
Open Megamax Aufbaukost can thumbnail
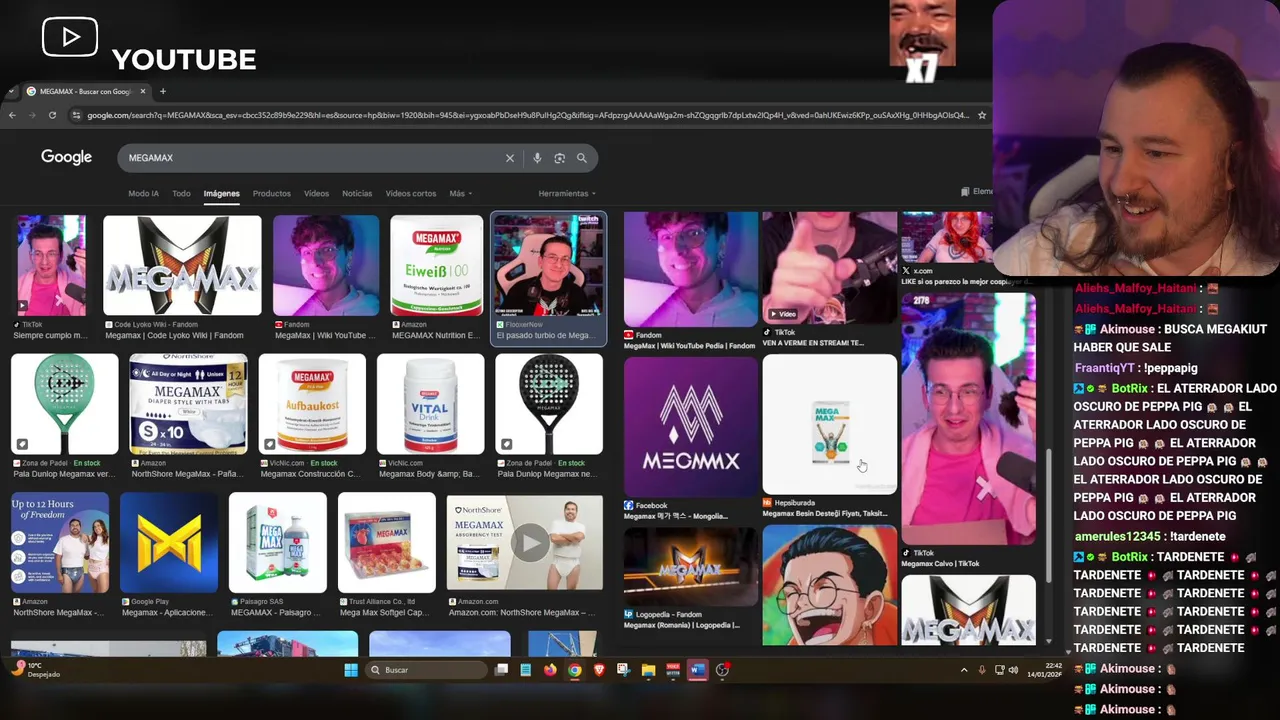coord(312,403)
